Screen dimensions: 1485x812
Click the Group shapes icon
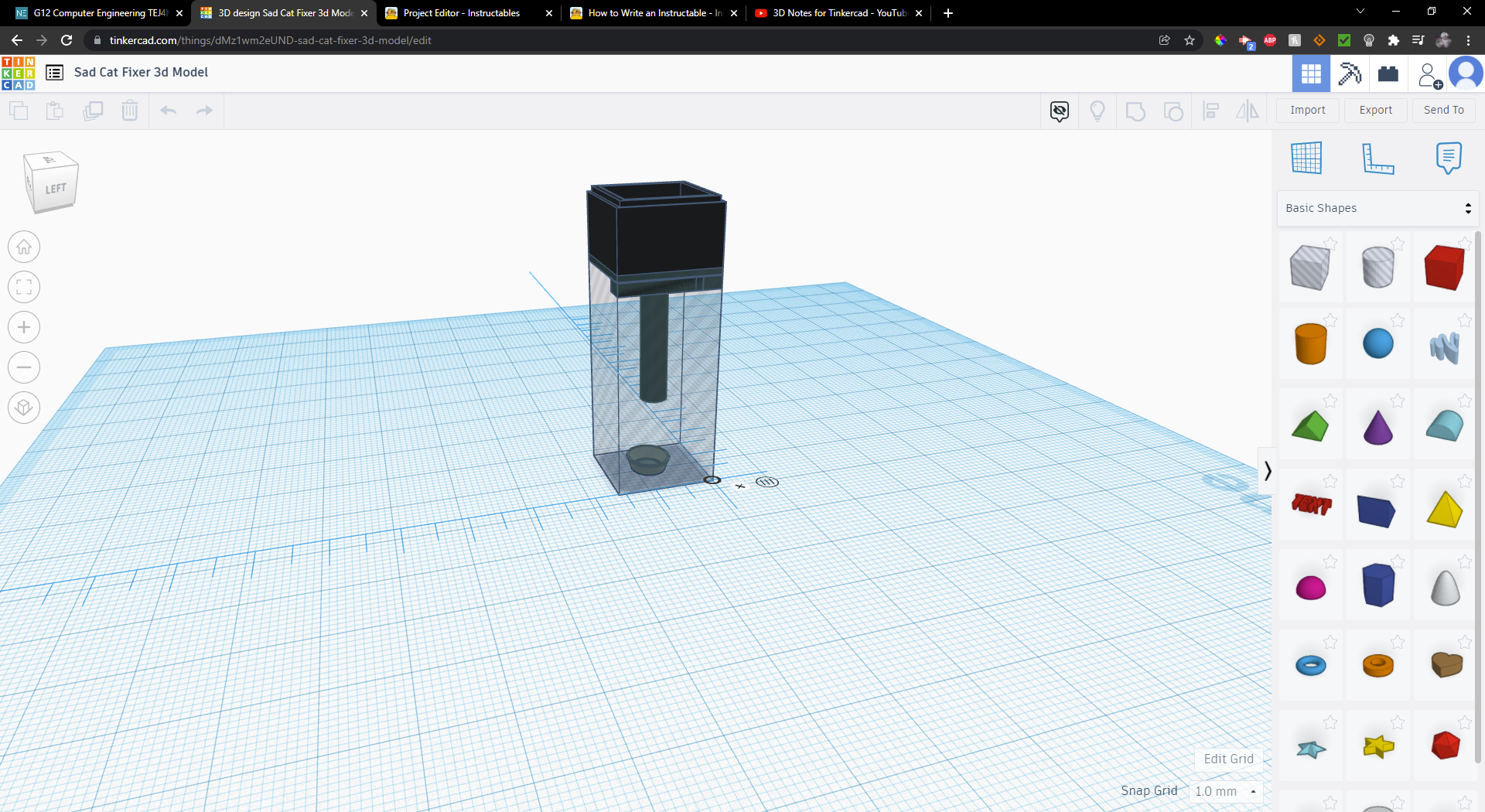pos(1135,111)
